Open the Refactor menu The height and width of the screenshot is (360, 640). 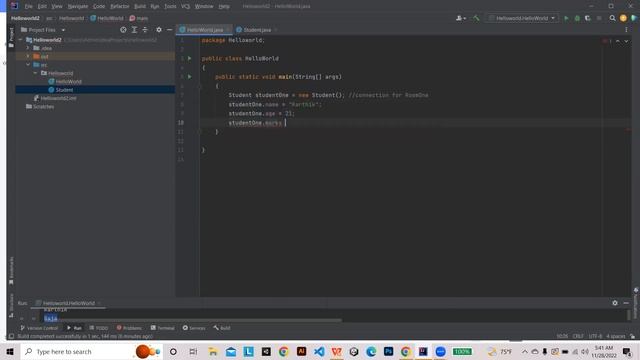tap(120, 7)
